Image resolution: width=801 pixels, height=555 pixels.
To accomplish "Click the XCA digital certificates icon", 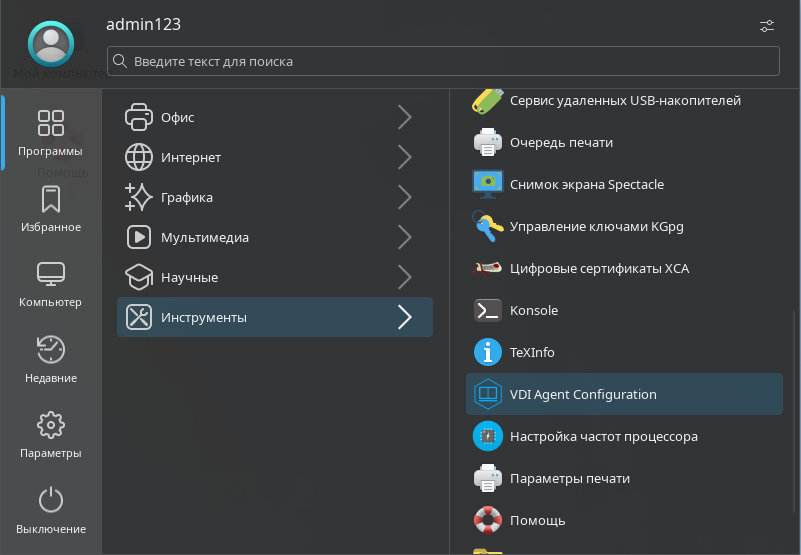I will click(x=487, y=269).
